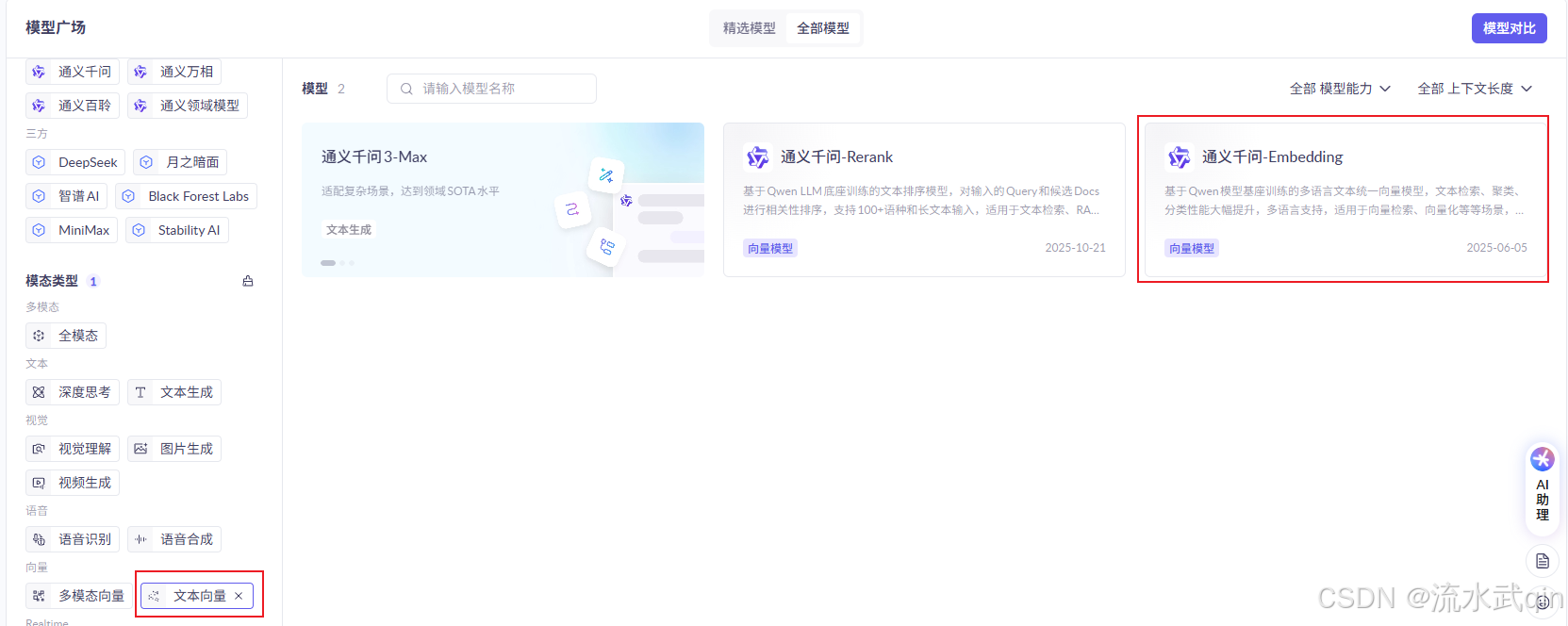The image size is (1568, 626).
Task: Select the 通义百聆 provider filter
Action: [73, 106]
